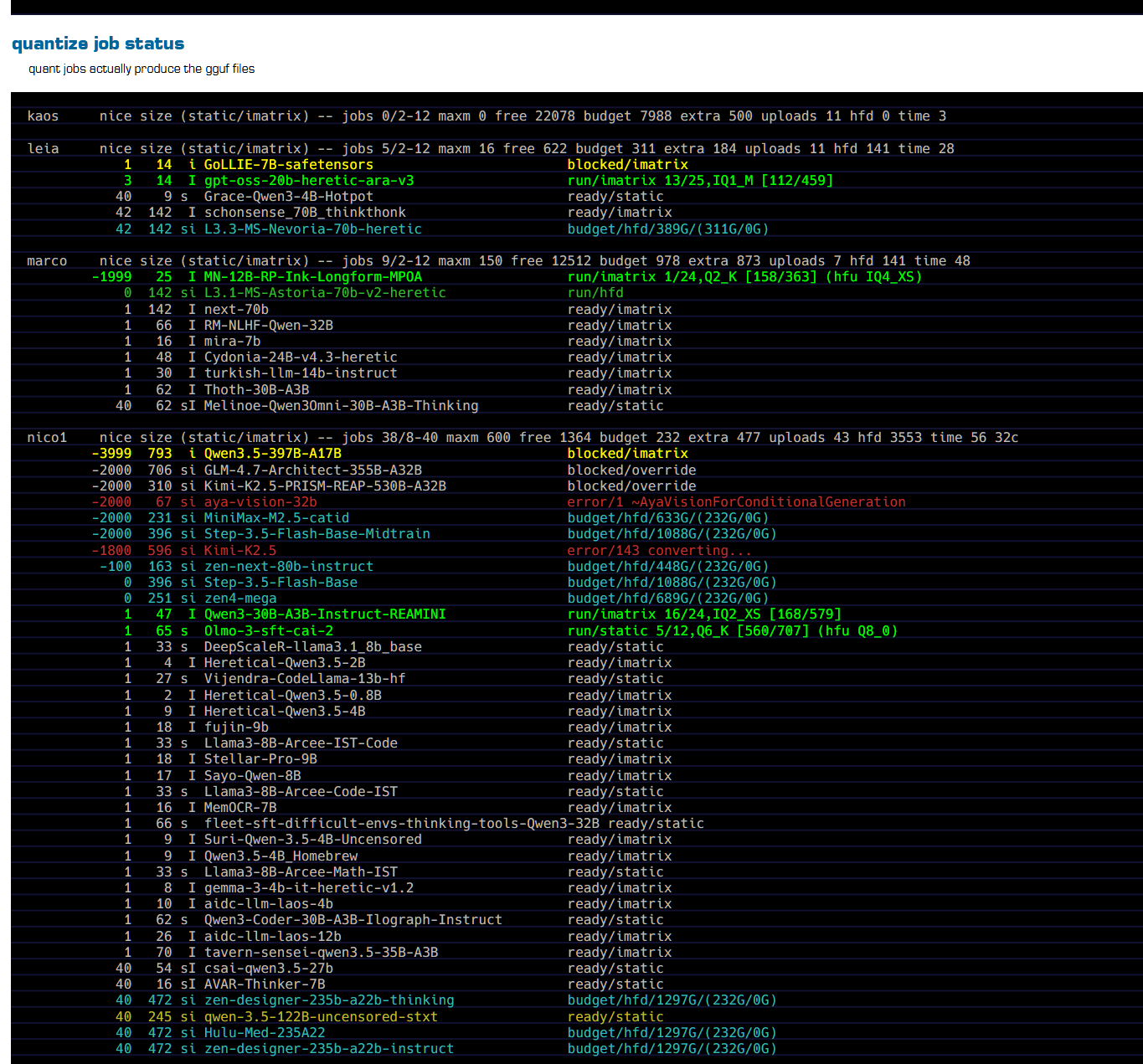Click the Kimi-K2.5-PRISM-REAP-530B-A32B model name
This screenshot has width=1143, height=1064.
click(x=325, y=486)
